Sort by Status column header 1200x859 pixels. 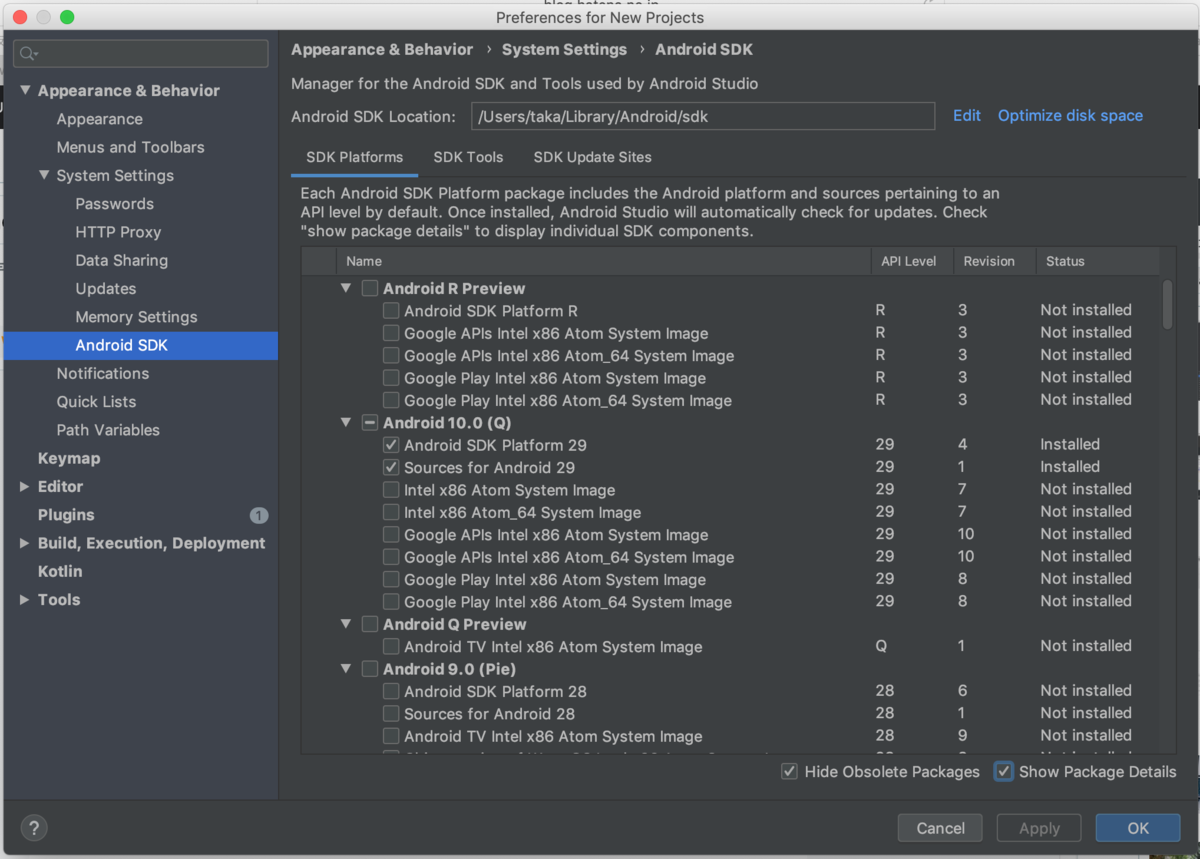[x=1097, y=261]
